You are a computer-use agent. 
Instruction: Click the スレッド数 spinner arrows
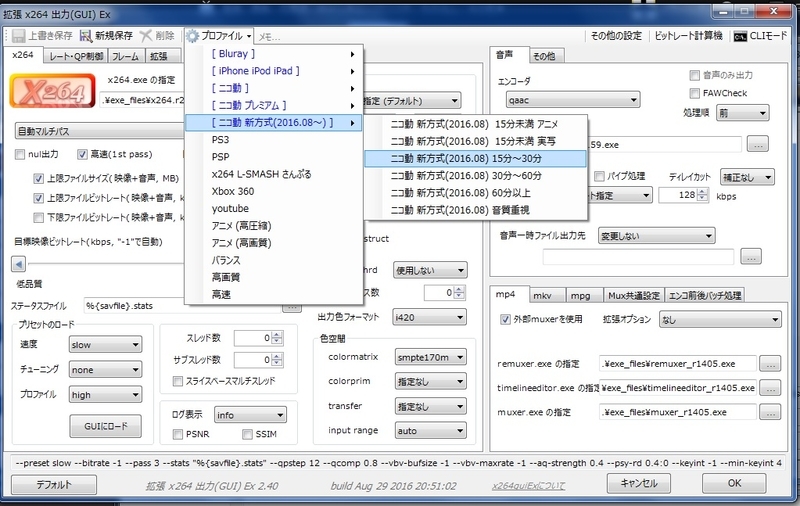coord(277,338)
